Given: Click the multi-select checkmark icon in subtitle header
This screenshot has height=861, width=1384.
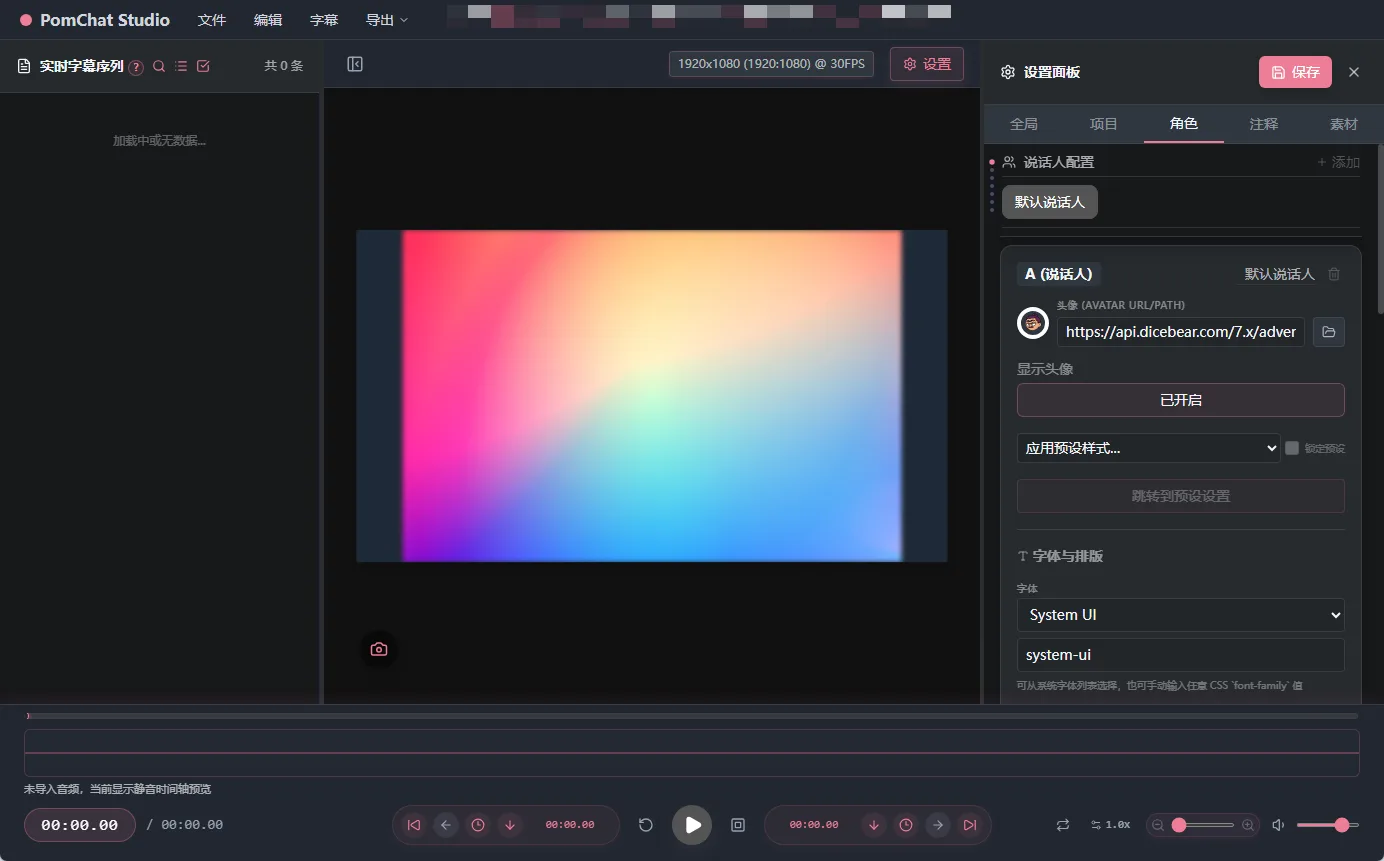Looking at the screenshot, I should click(203, 66).
